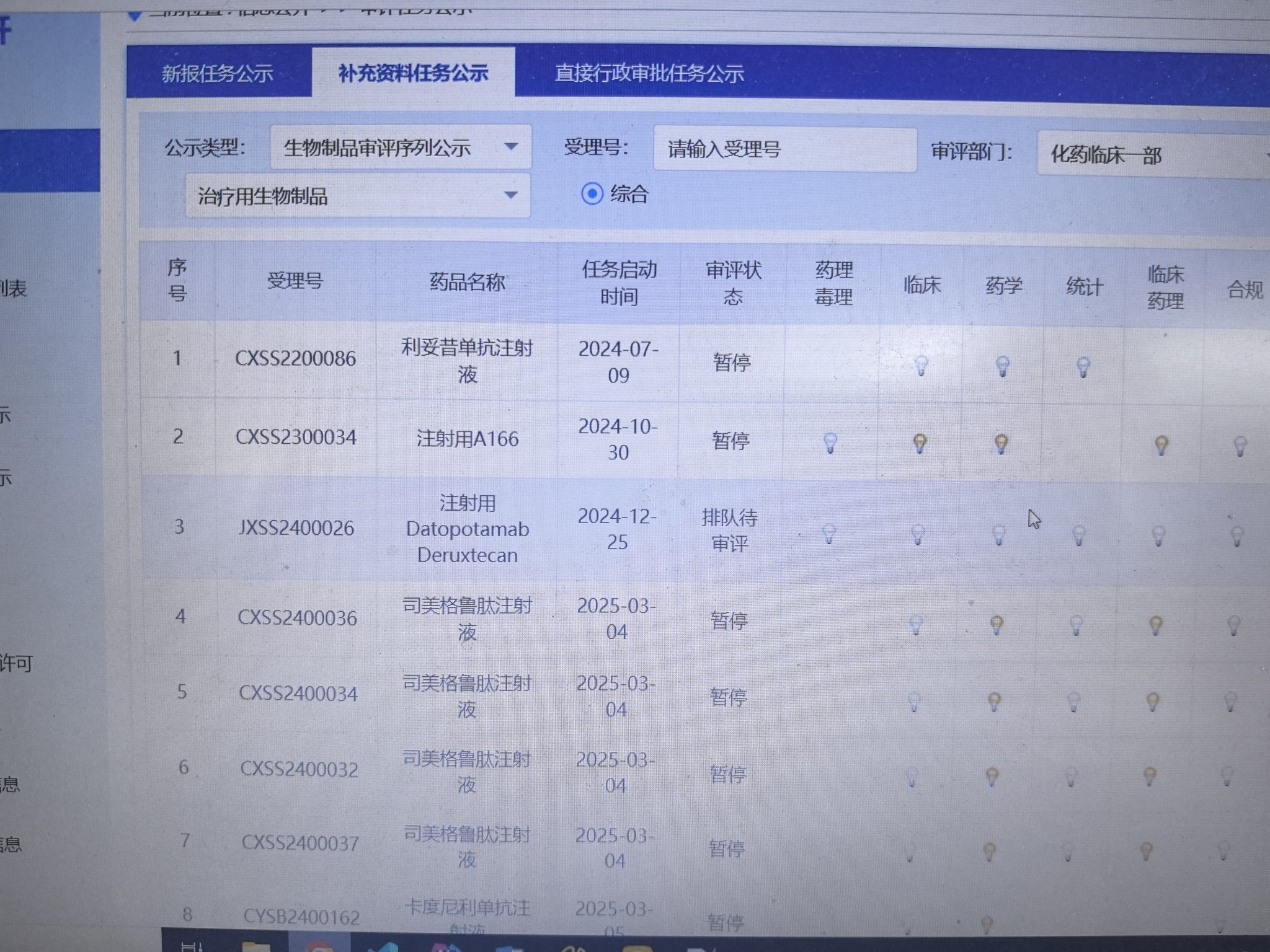
Task: Switch to the 补充资料任务公示 tab
Action: [x=413, y=73]
